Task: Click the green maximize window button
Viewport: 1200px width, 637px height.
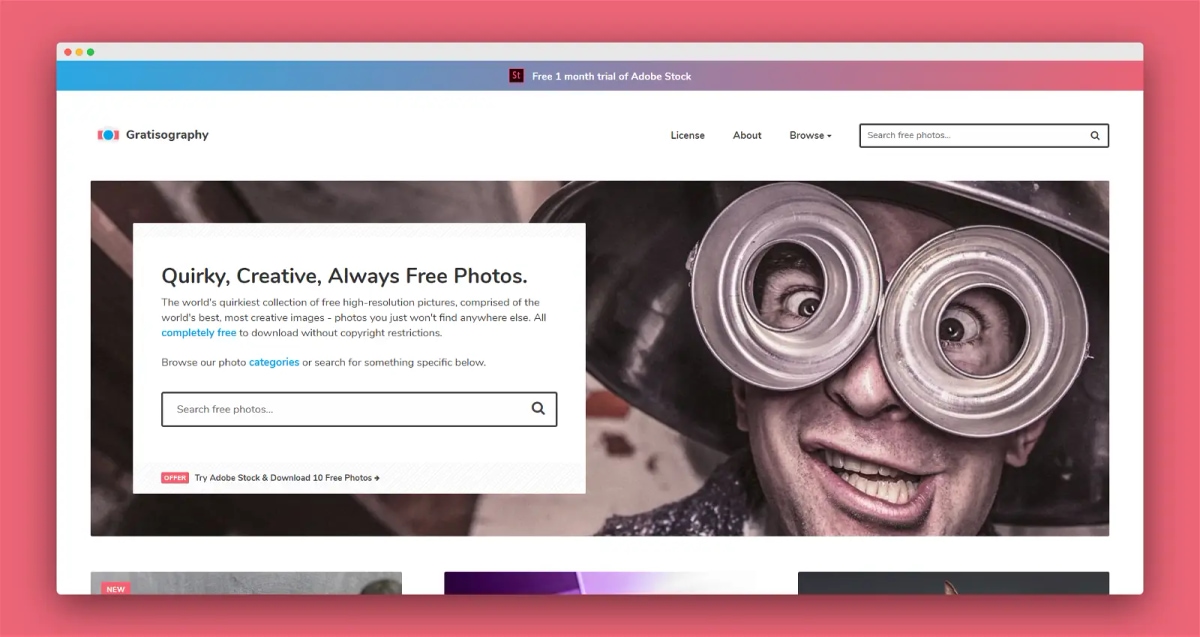Action: coord(90,52)
